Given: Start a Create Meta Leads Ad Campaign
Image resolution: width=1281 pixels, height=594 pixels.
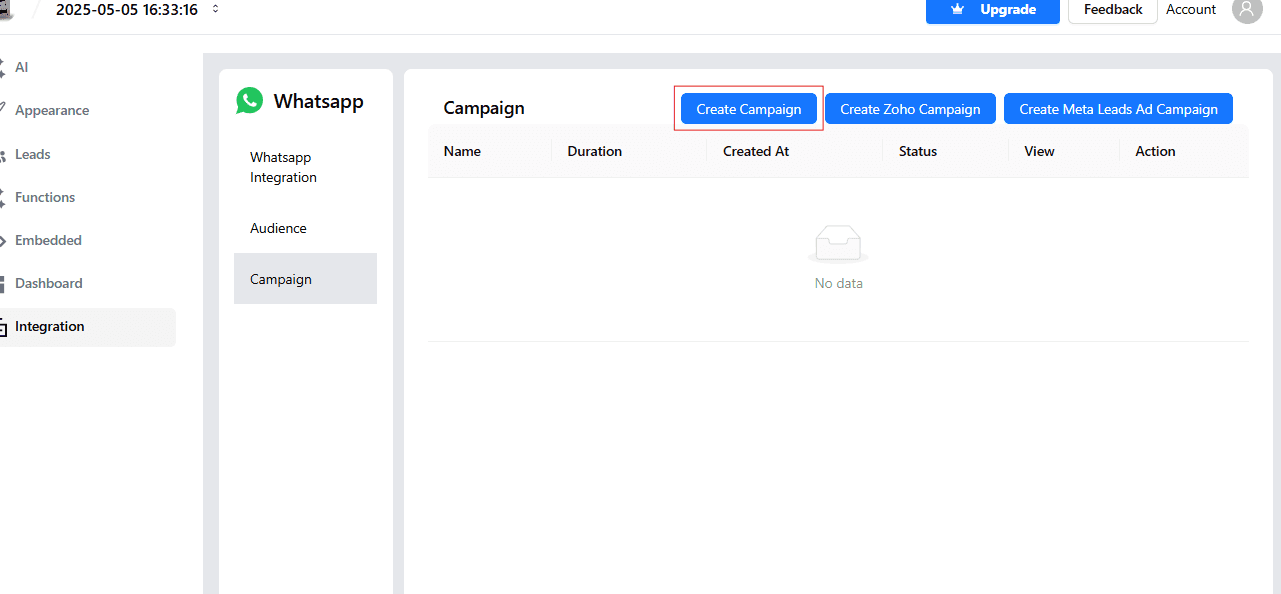Looking at the screenshot, I should [x=1118, y=109].
